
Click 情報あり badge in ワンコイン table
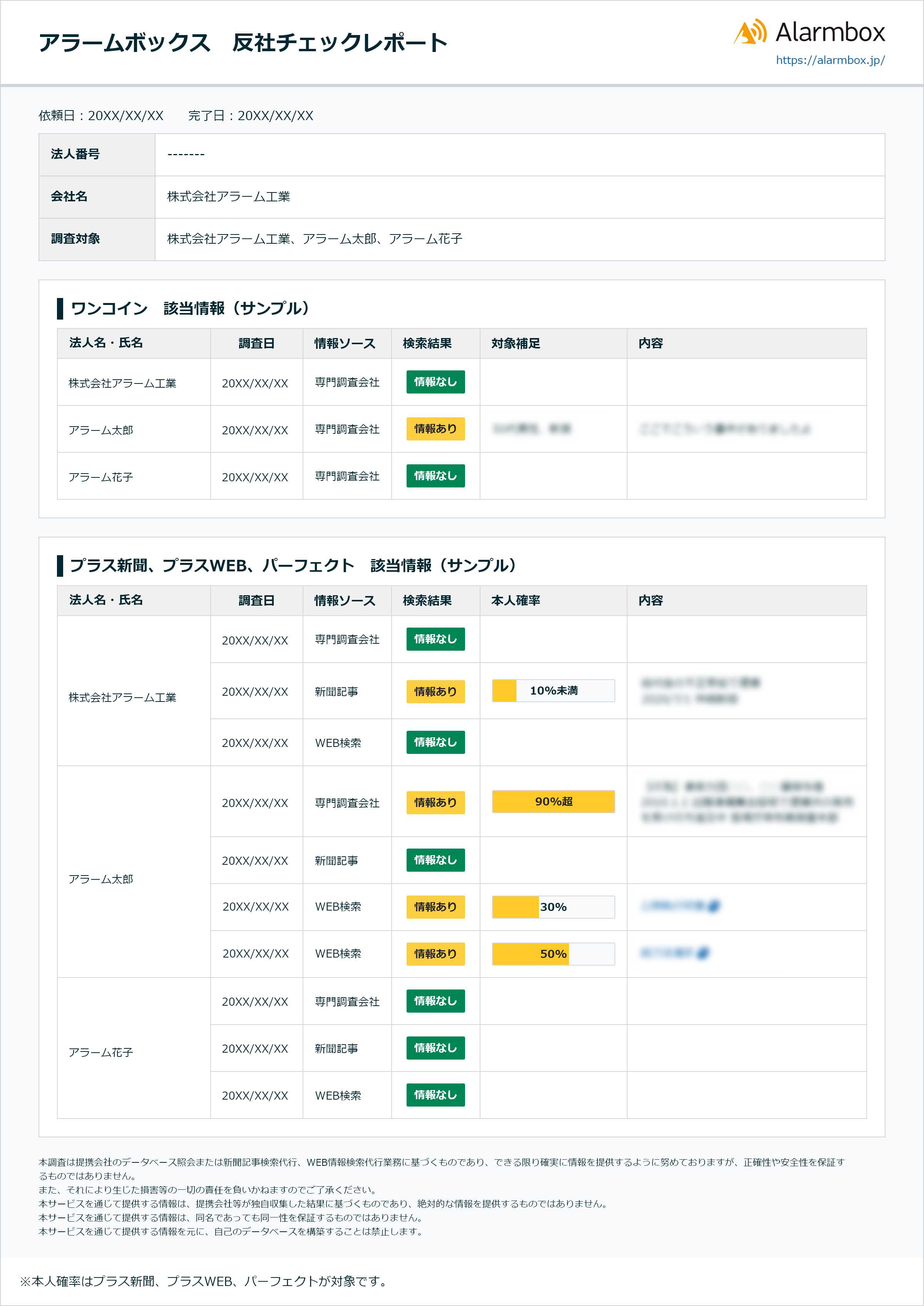click(435, 429)
